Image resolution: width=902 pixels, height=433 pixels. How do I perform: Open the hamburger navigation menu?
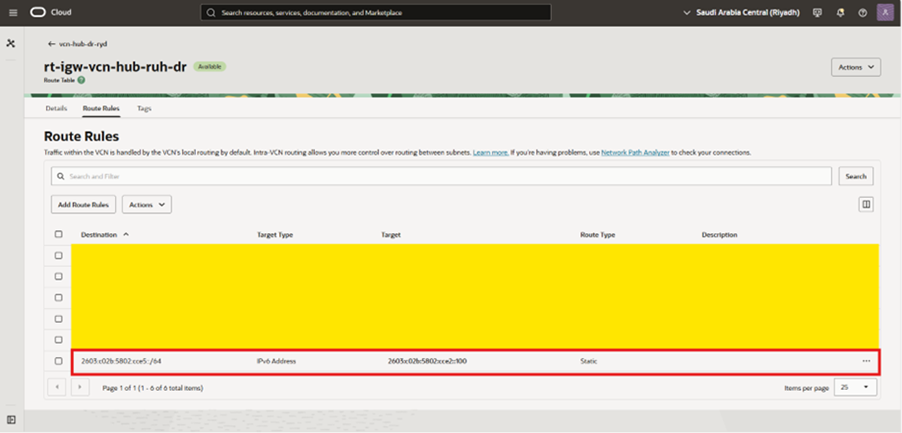[13, 12]
